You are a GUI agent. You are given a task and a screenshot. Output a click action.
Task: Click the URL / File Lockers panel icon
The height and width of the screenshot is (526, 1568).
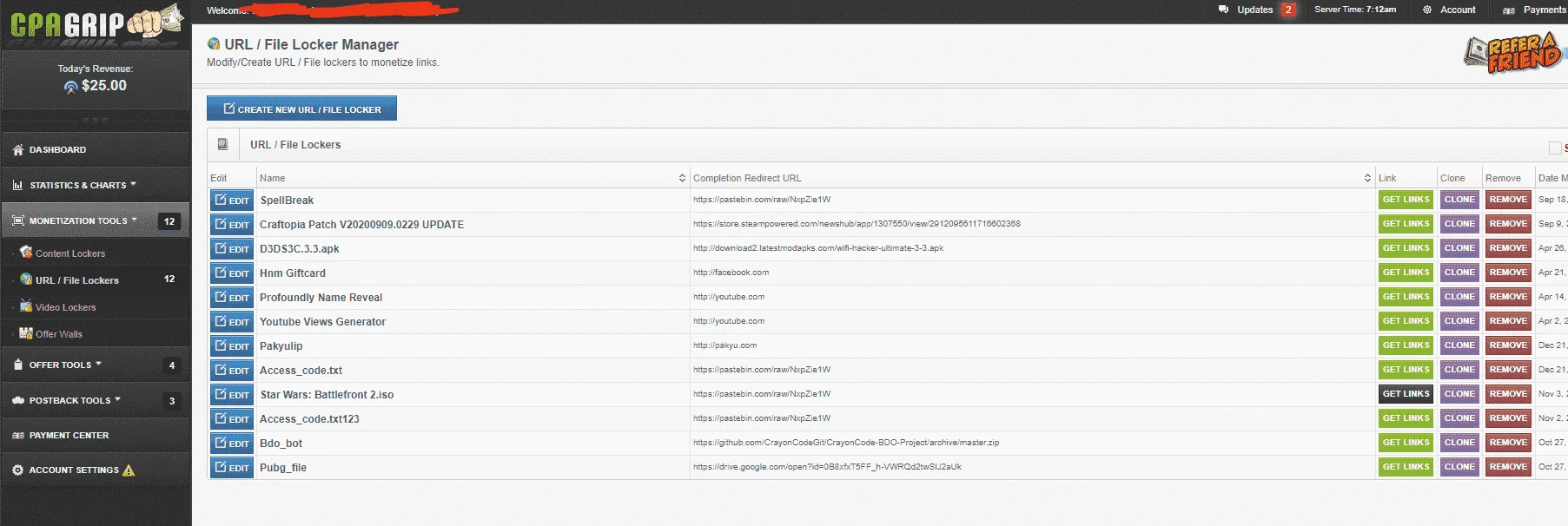[x=222, y=144]
